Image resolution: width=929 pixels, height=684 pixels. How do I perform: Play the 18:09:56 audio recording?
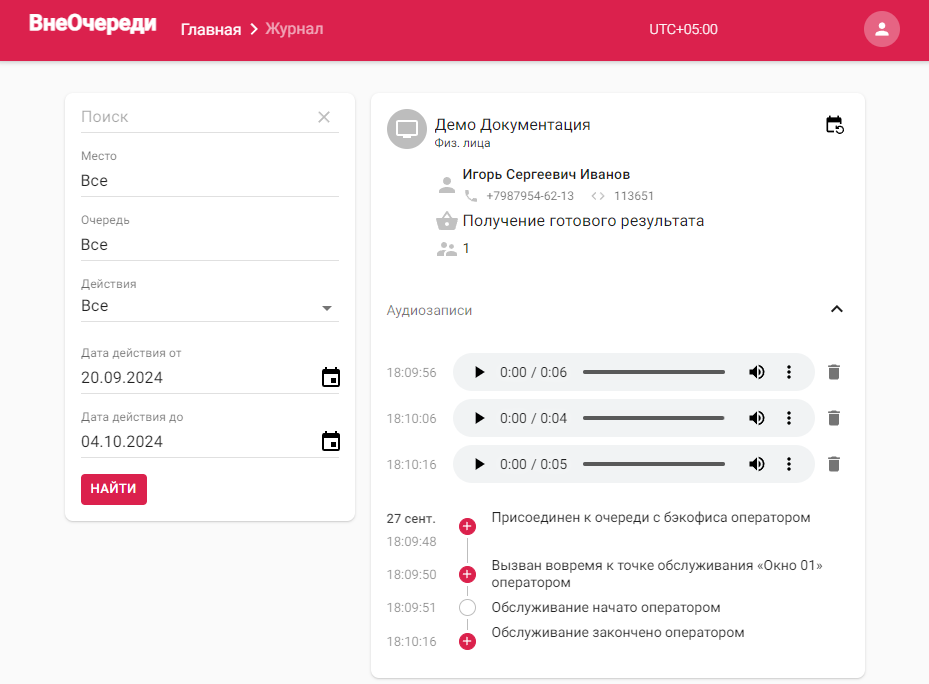479,372
